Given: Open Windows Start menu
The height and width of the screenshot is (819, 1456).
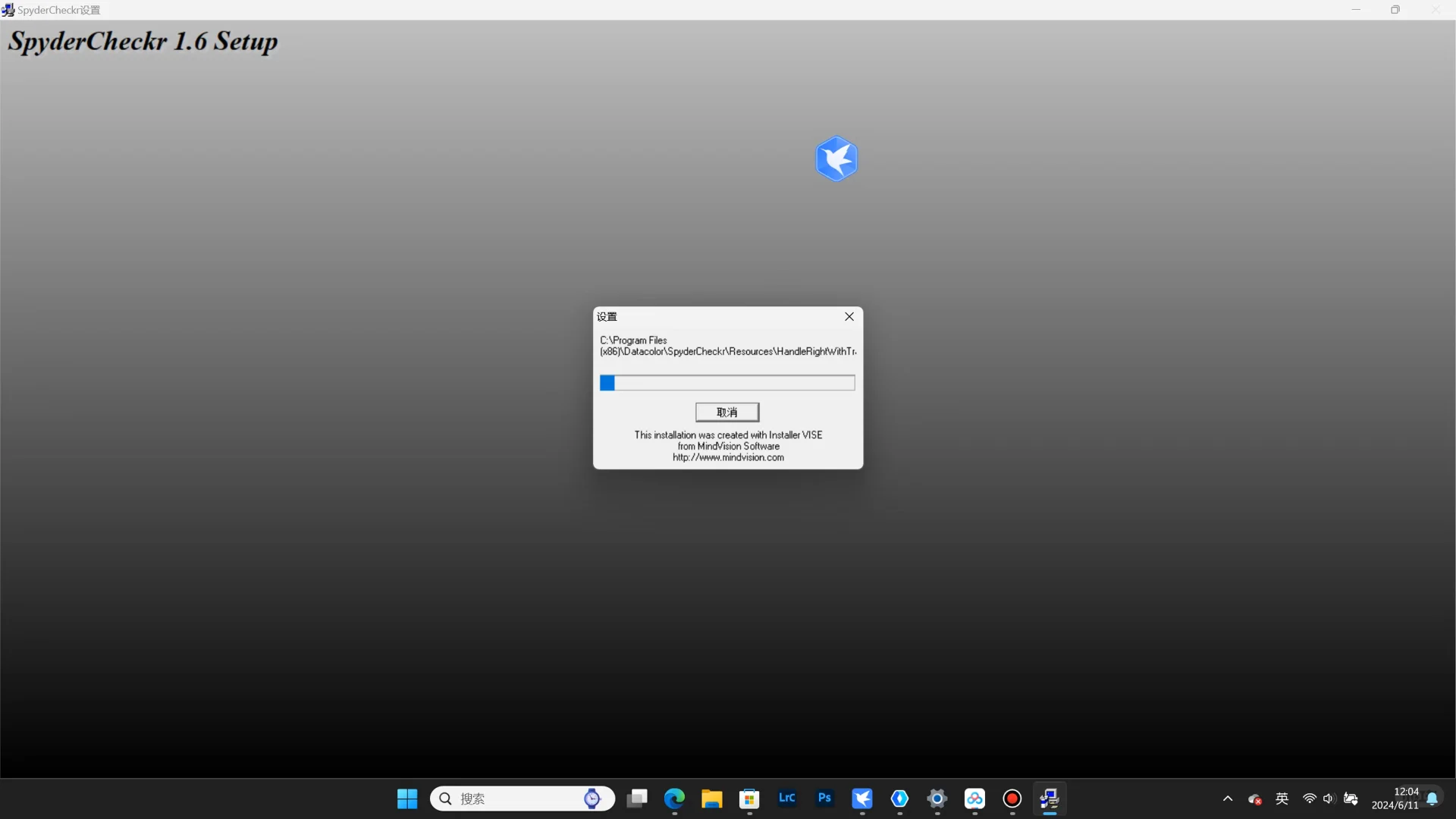Looking at the screenshot, I should point(407,799).
